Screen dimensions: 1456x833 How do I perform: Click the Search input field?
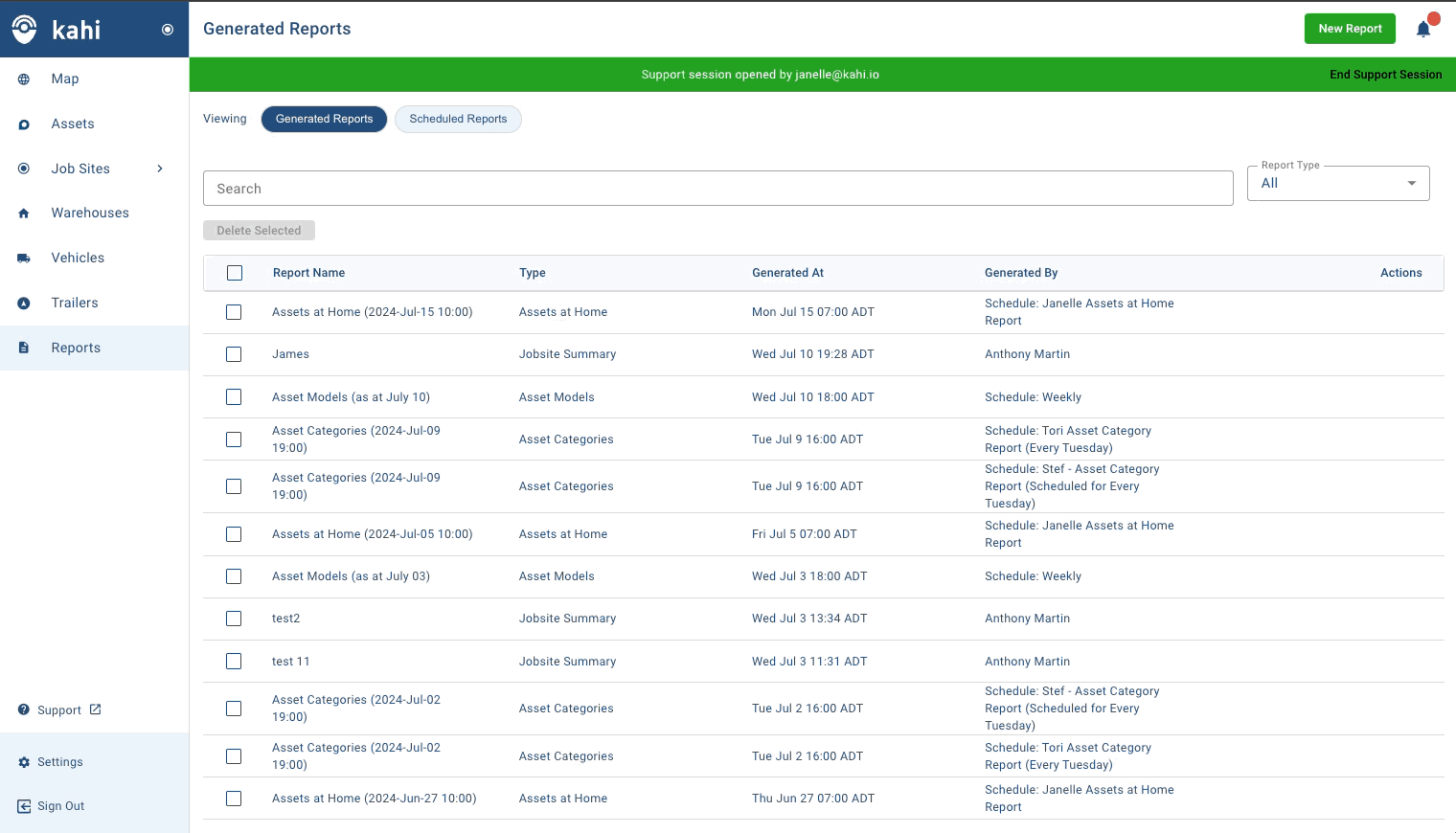pos(717,189)
